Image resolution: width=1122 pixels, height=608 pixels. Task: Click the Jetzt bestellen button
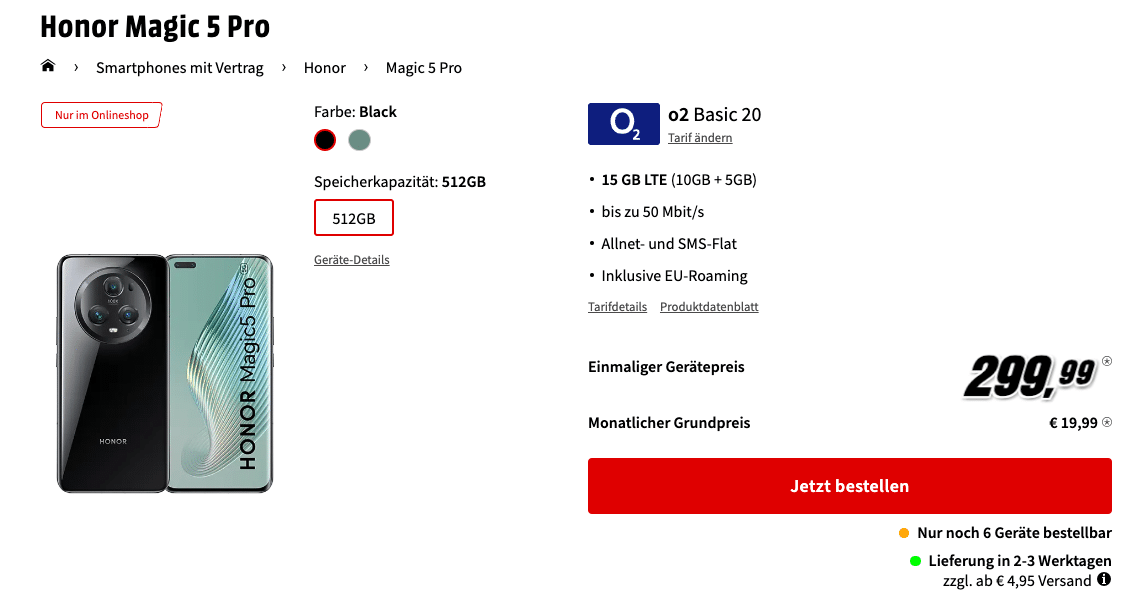tap(849, 486)
